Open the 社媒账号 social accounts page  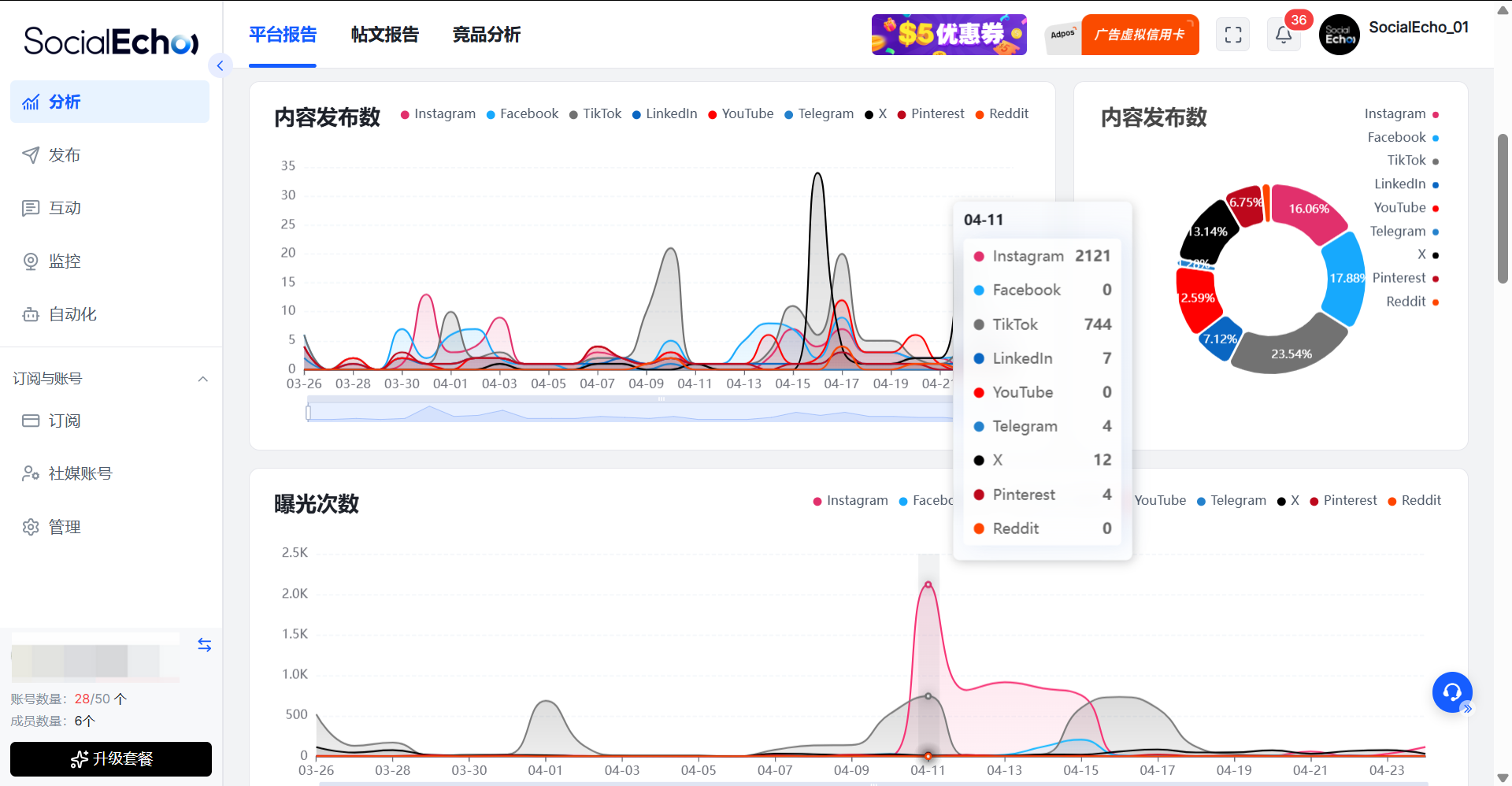click(109, 473)
